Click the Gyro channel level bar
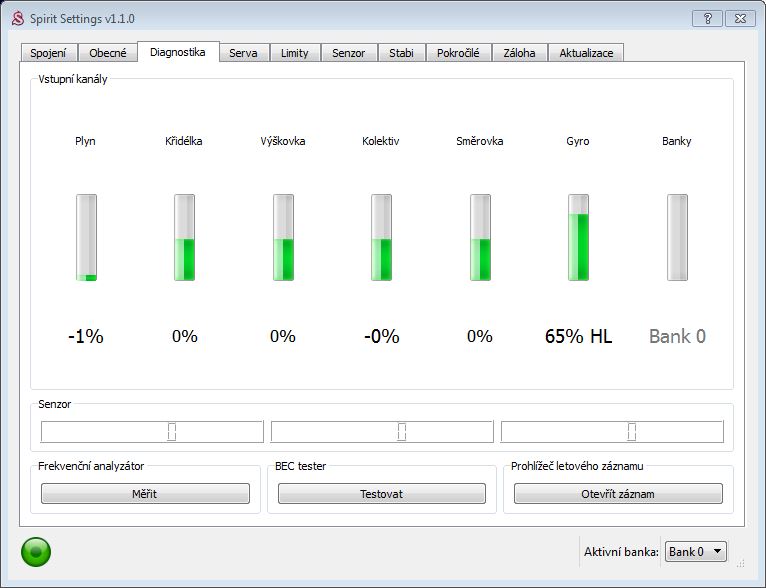This screenshot has width=766, height=588. (x=578, y=238)
